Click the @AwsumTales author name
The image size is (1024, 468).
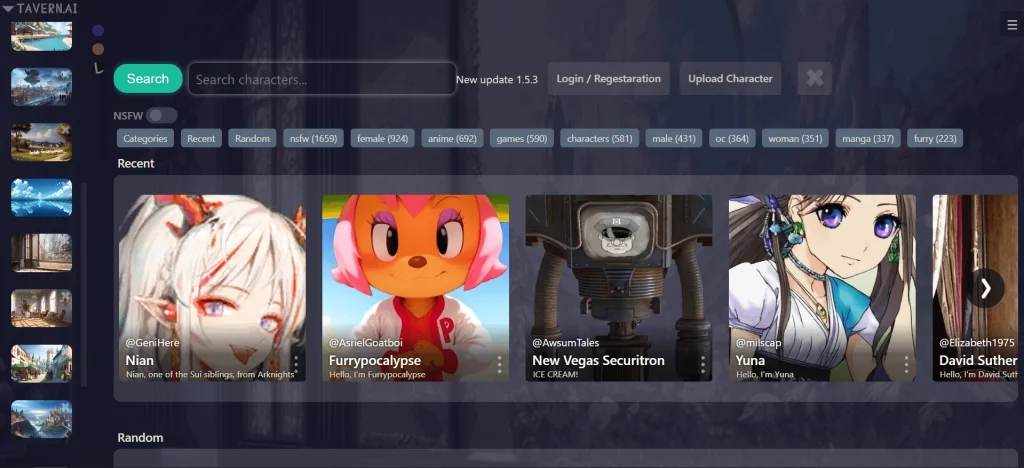point(566,343)
